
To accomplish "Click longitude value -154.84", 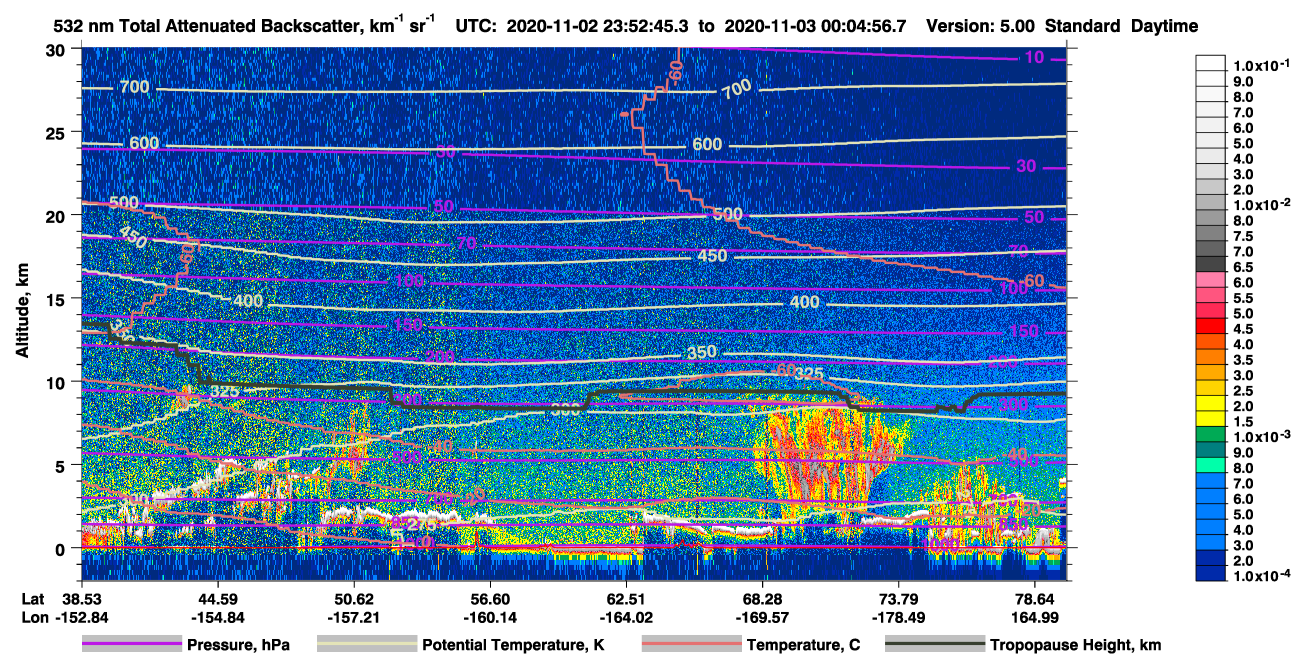I will click(x=217, y=617).
